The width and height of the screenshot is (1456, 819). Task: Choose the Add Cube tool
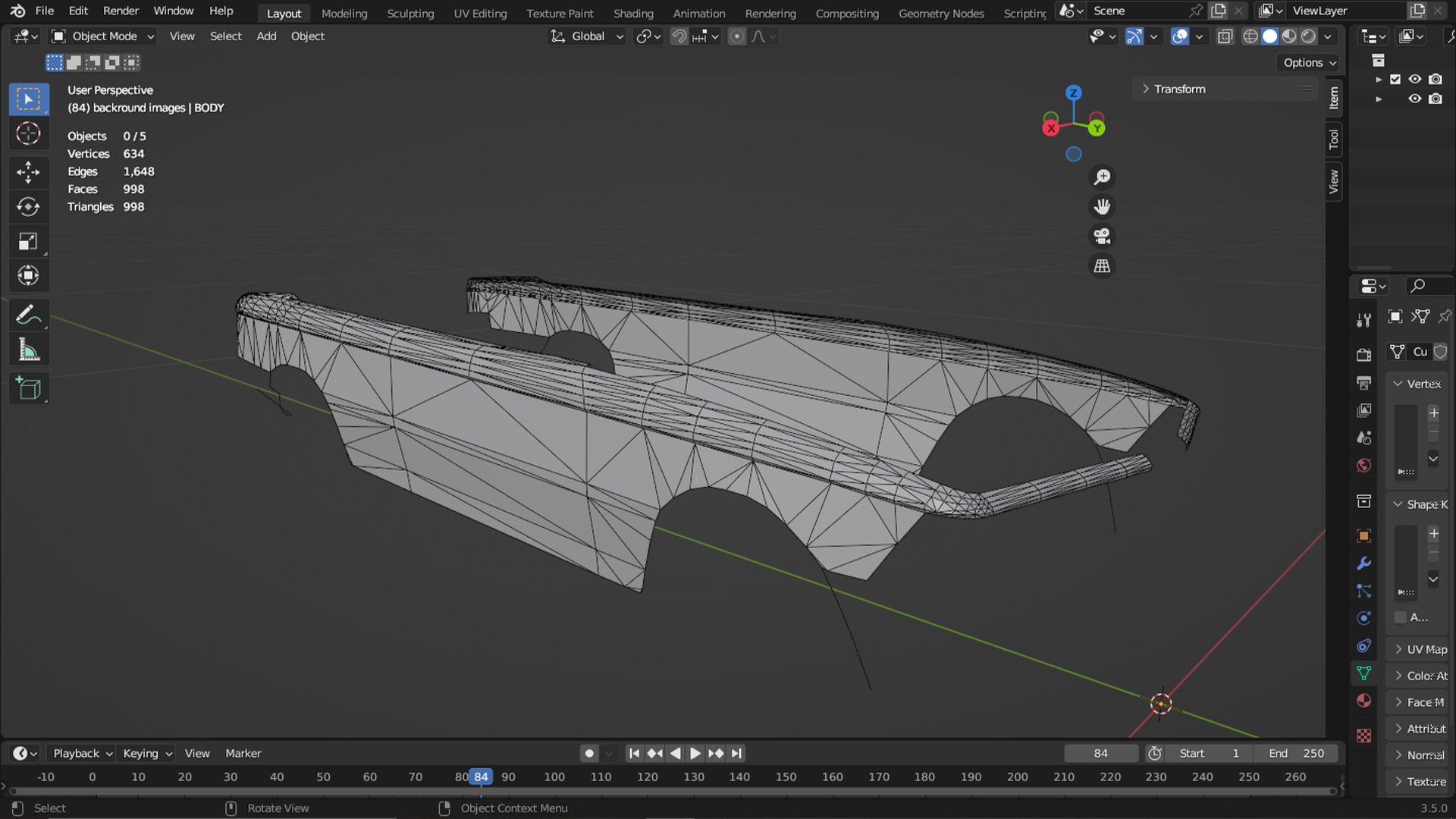(28, 388)
